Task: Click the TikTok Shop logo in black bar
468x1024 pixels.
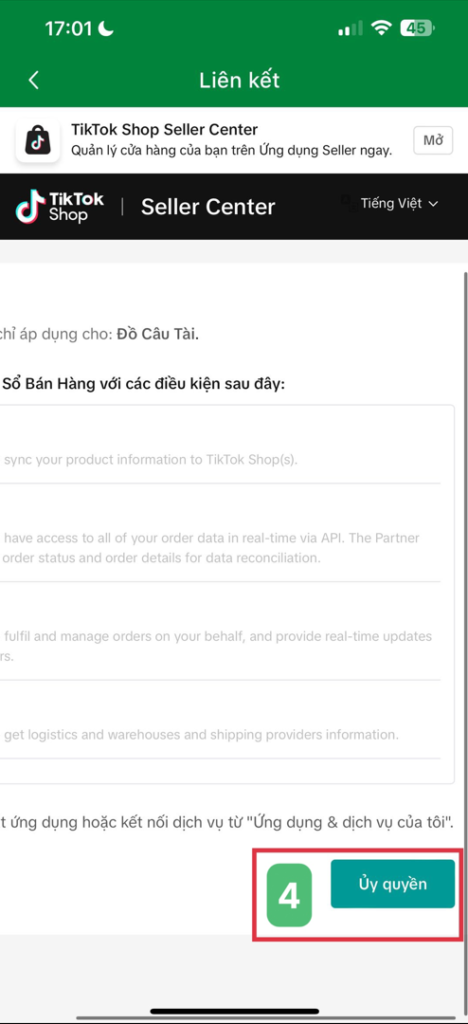Action: coord(59,206)
